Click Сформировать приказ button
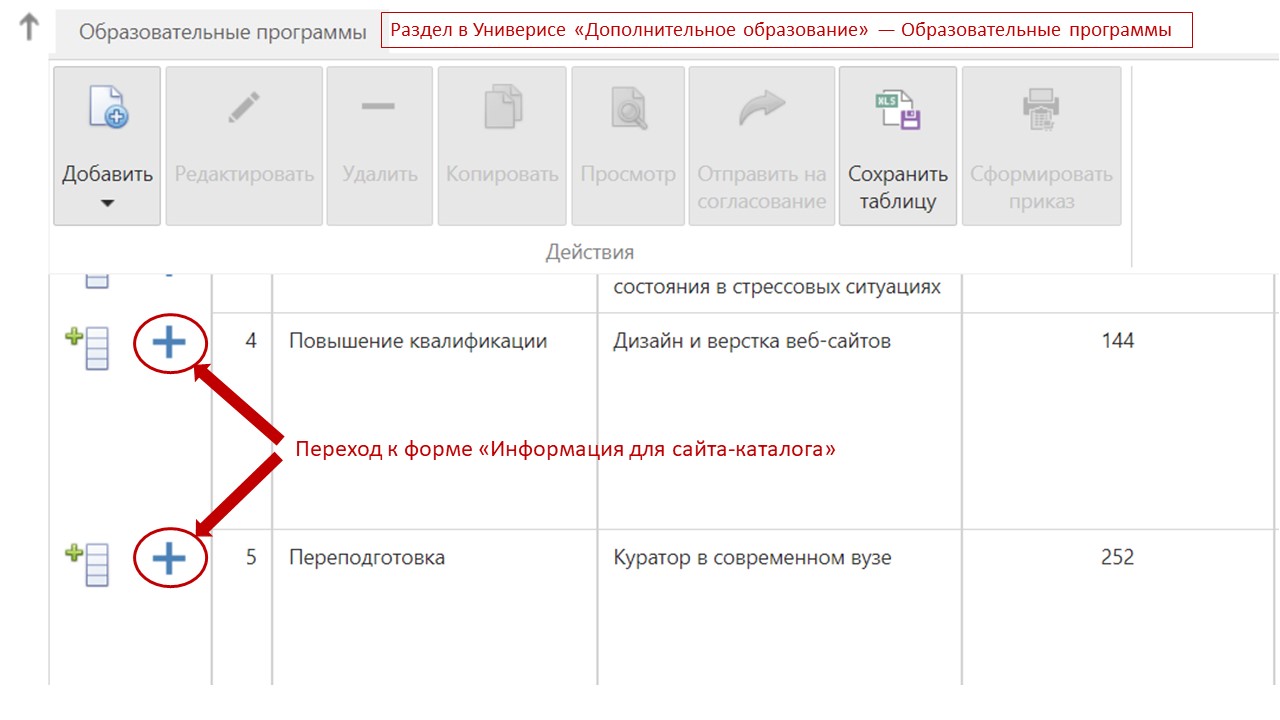The width and height of the screenshot is (1280, 720). 1041,146
